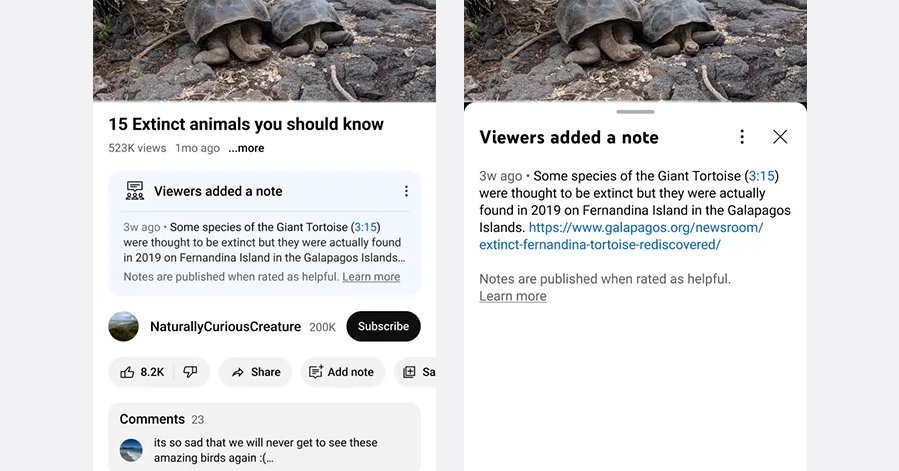The width and height of the screenshot is (899, 471).
Task: Click Learn more in expanded note panel
Action: pyautogui.click(x=513, y=296)
